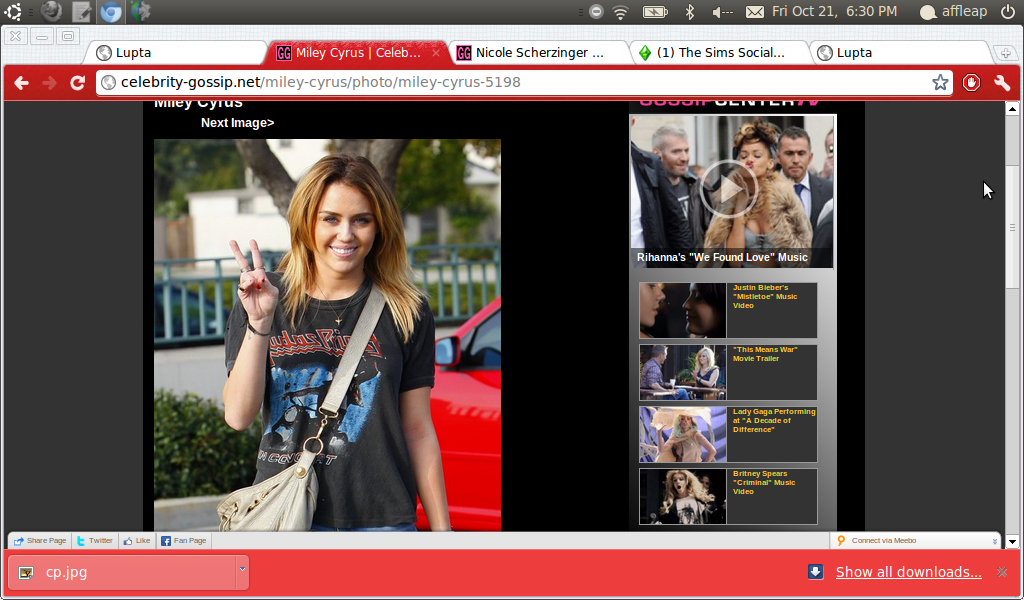
Task: Open the wrench settings menu
Action: click(1002, 82)
